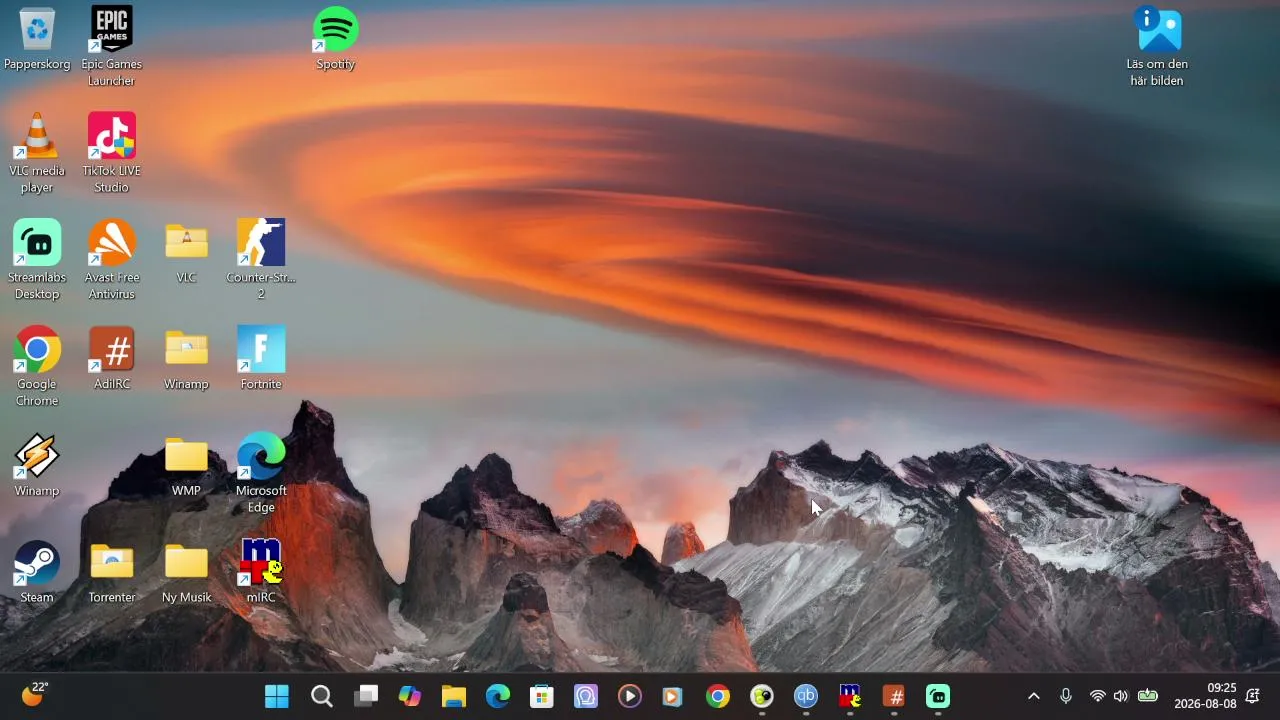
Task: Open Microsoft Edge from the taskbar
Action: 497,696
